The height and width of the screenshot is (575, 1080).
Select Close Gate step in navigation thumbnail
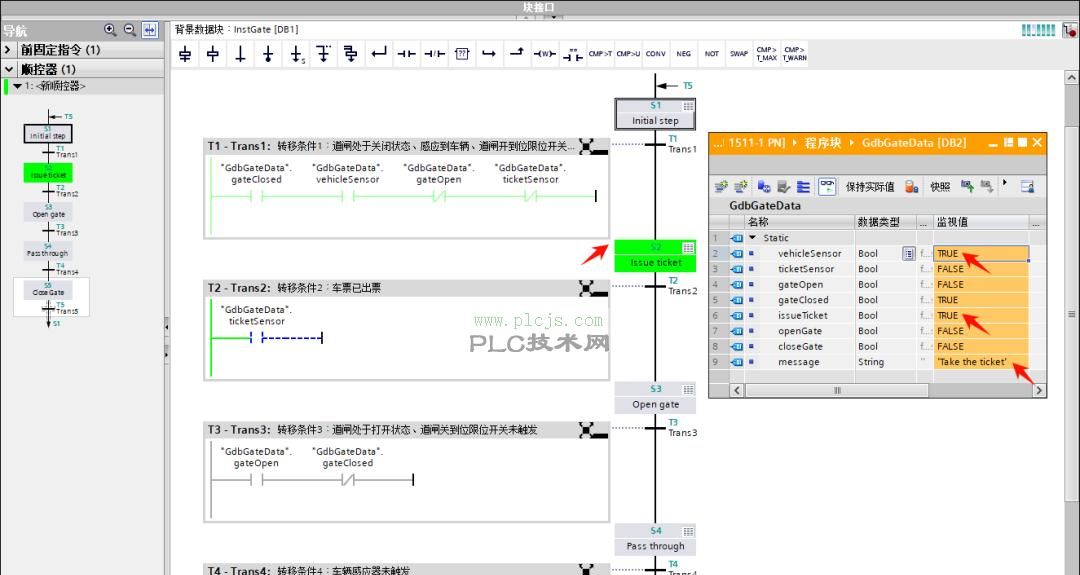click(48, 289)
